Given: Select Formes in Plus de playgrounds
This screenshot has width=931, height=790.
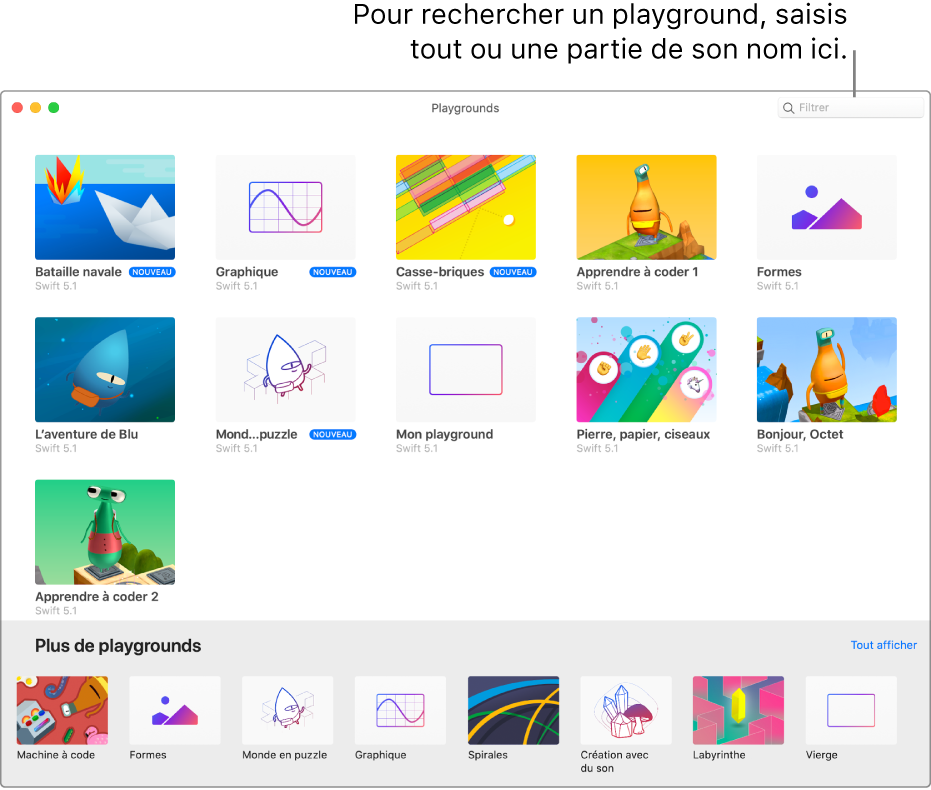Looking at the screenshot, I should (x=175, y=710).
